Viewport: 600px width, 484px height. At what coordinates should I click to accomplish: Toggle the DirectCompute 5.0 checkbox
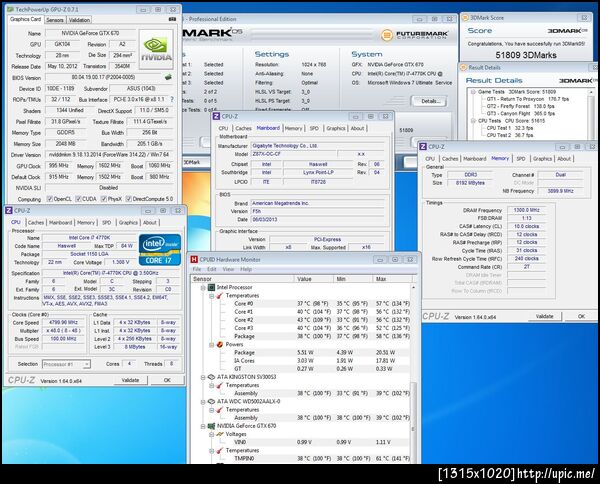coord(129,199)
